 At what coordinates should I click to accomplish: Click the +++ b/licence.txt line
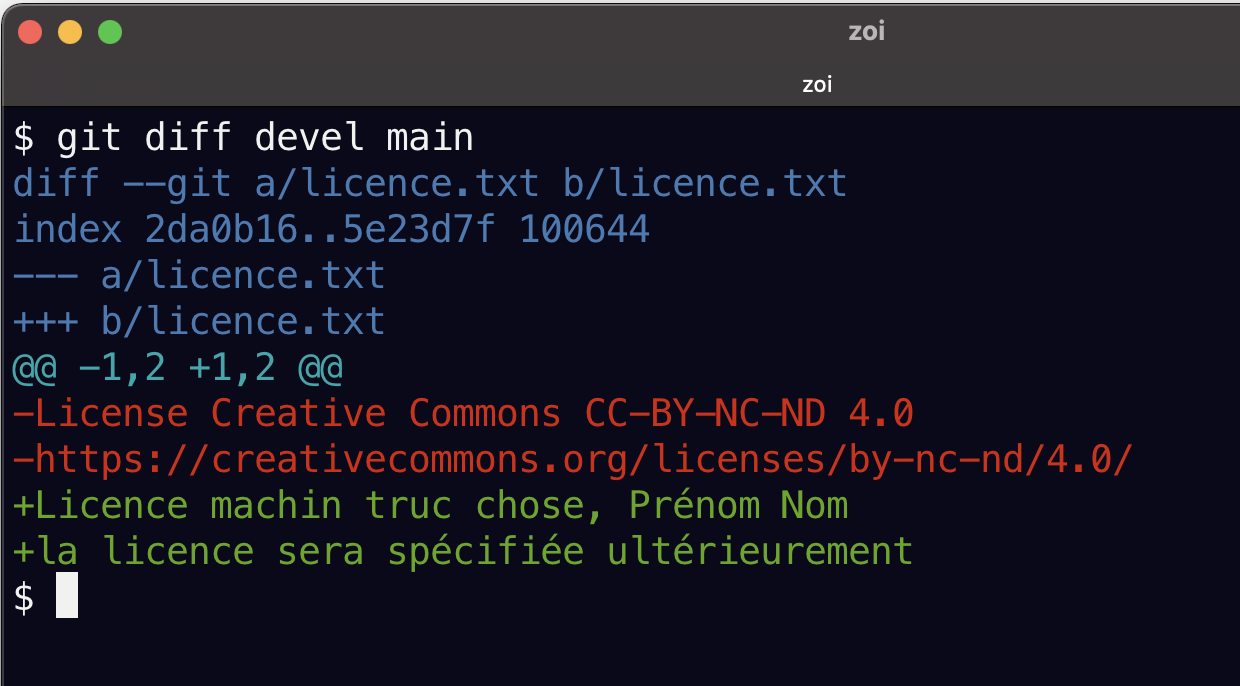pyautogui.click(x=199, y=321)
